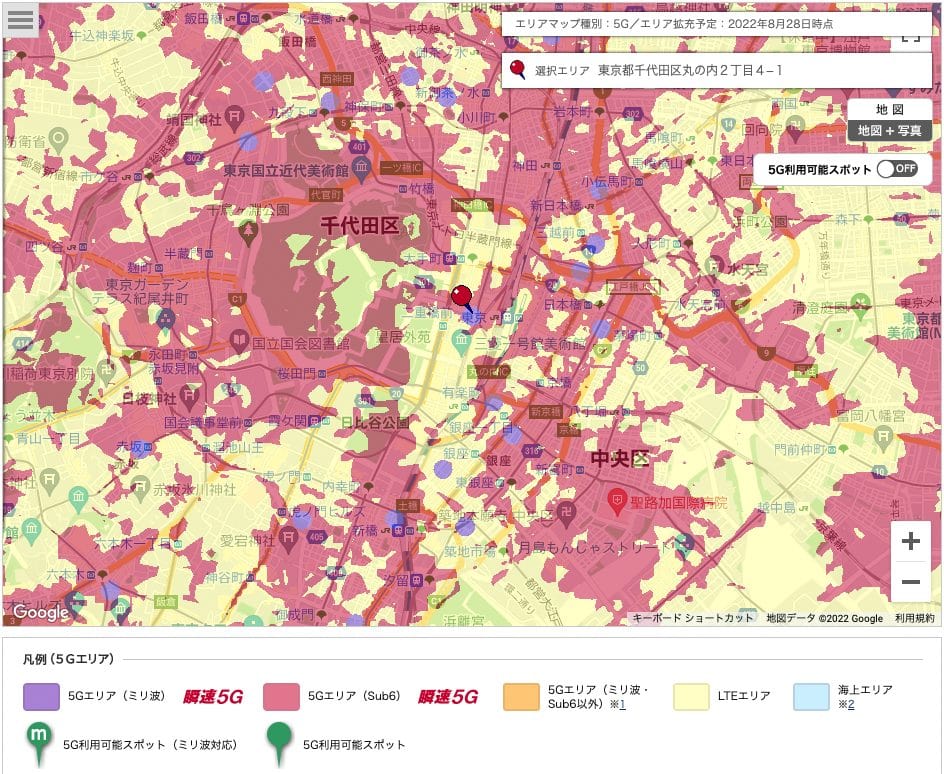Toggle the 5G利用可能スポット switch on
Screen dimensions: 944x774
(896, 169)
